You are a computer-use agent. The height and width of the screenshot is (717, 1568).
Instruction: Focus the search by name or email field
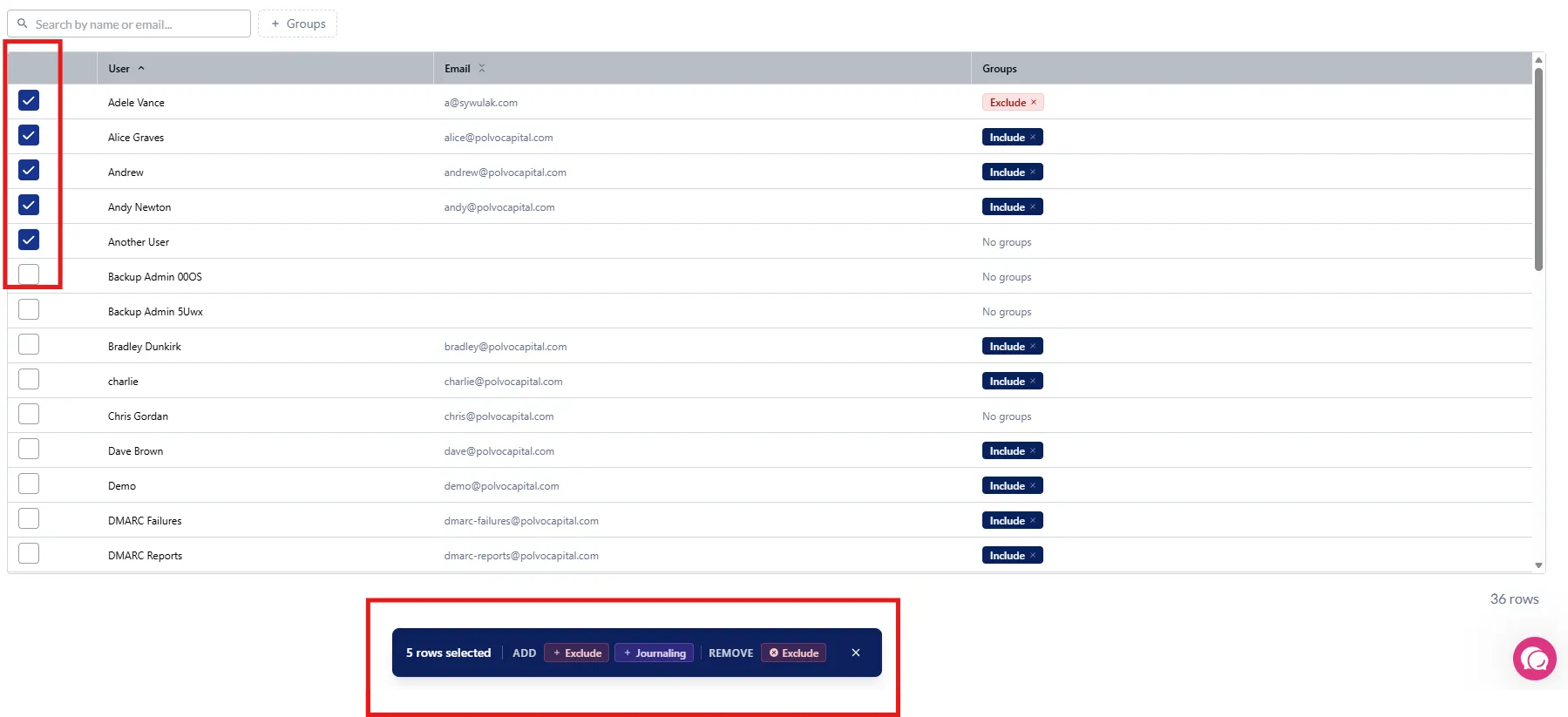[139, 24]
